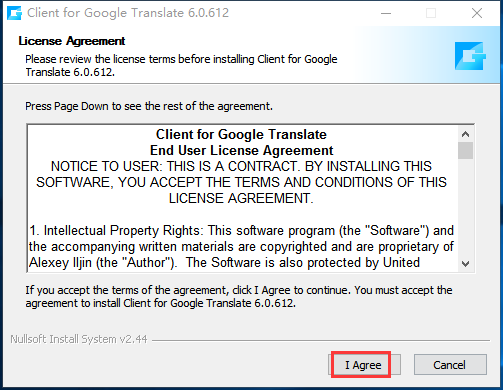Click the installer icon in the title bar
Image resolution: width=503 pixels, height=390 pixels.
15,13
